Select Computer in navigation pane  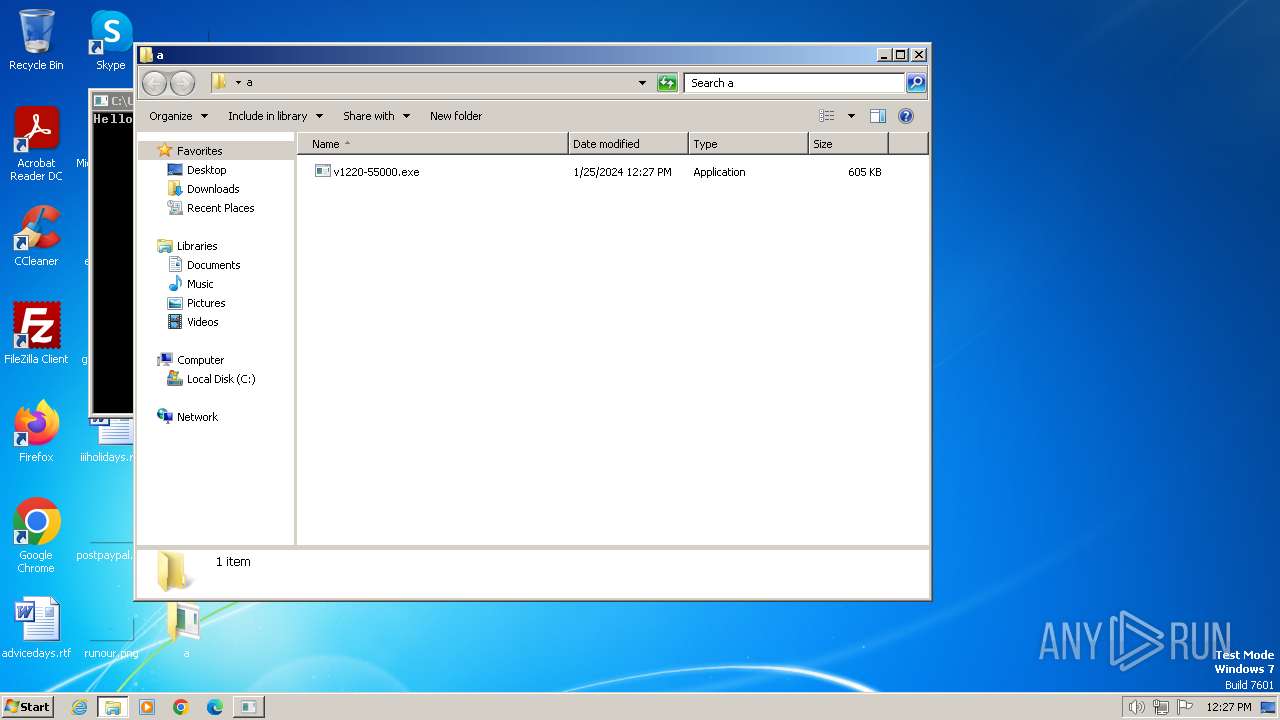(200, 360)
